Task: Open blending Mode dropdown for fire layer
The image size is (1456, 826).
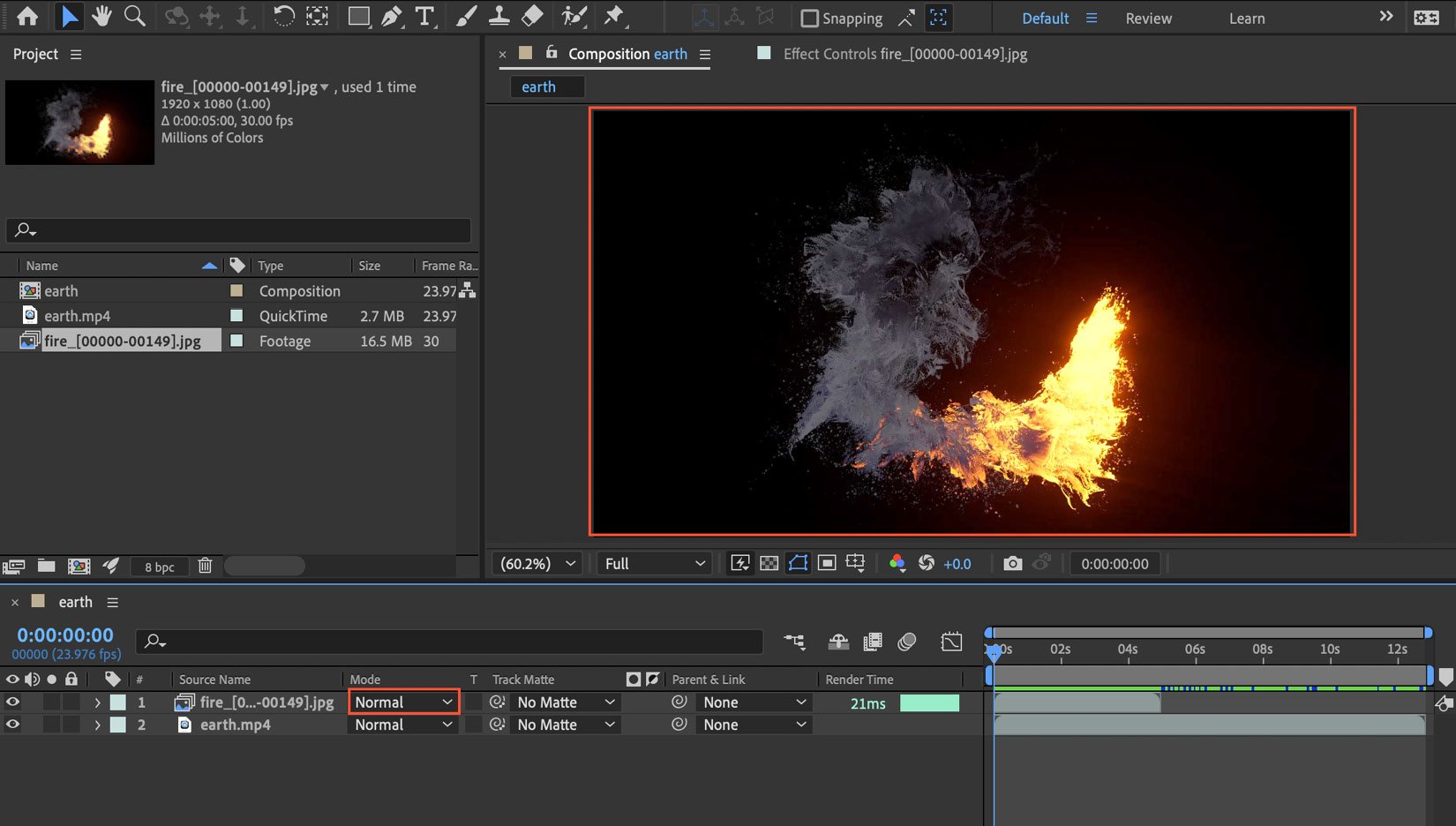Action: coord(403,702)
